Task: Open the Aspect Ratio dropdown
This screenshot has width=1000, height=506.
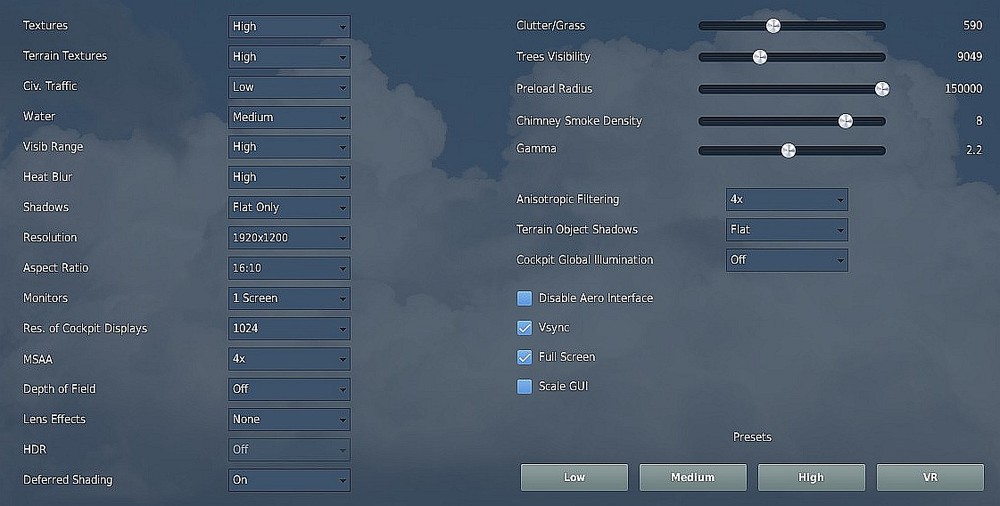Action: pos(289,268)
